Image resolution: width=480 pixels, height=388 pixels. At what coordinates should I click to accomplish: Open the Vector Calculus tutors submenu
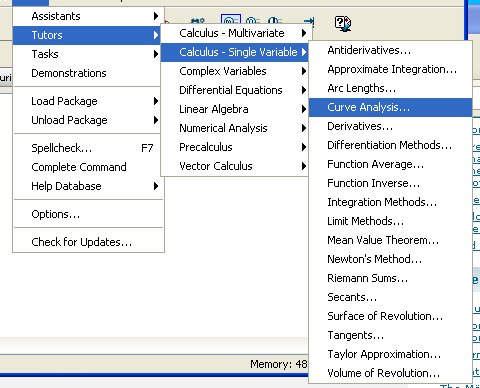click(234, 166)
